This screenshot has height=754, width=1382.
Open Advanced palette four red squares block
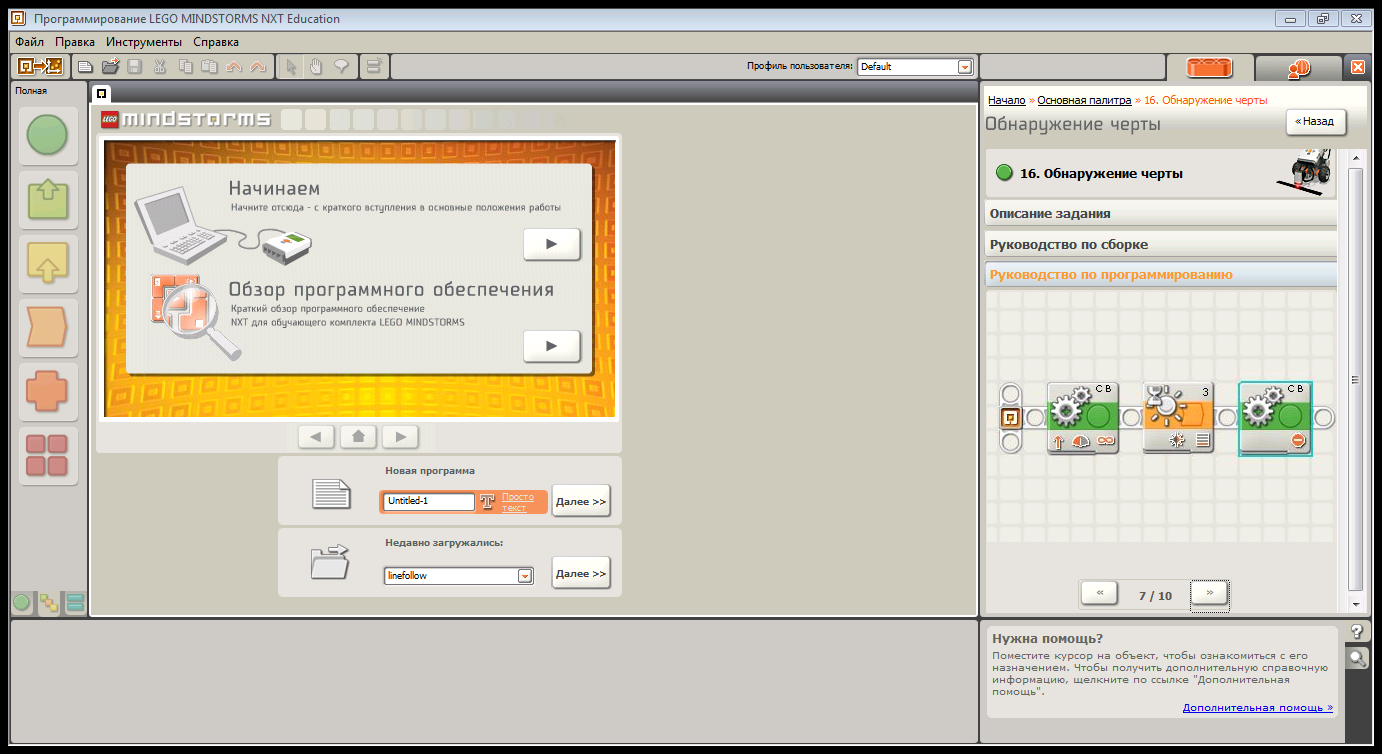coord(48,455)
